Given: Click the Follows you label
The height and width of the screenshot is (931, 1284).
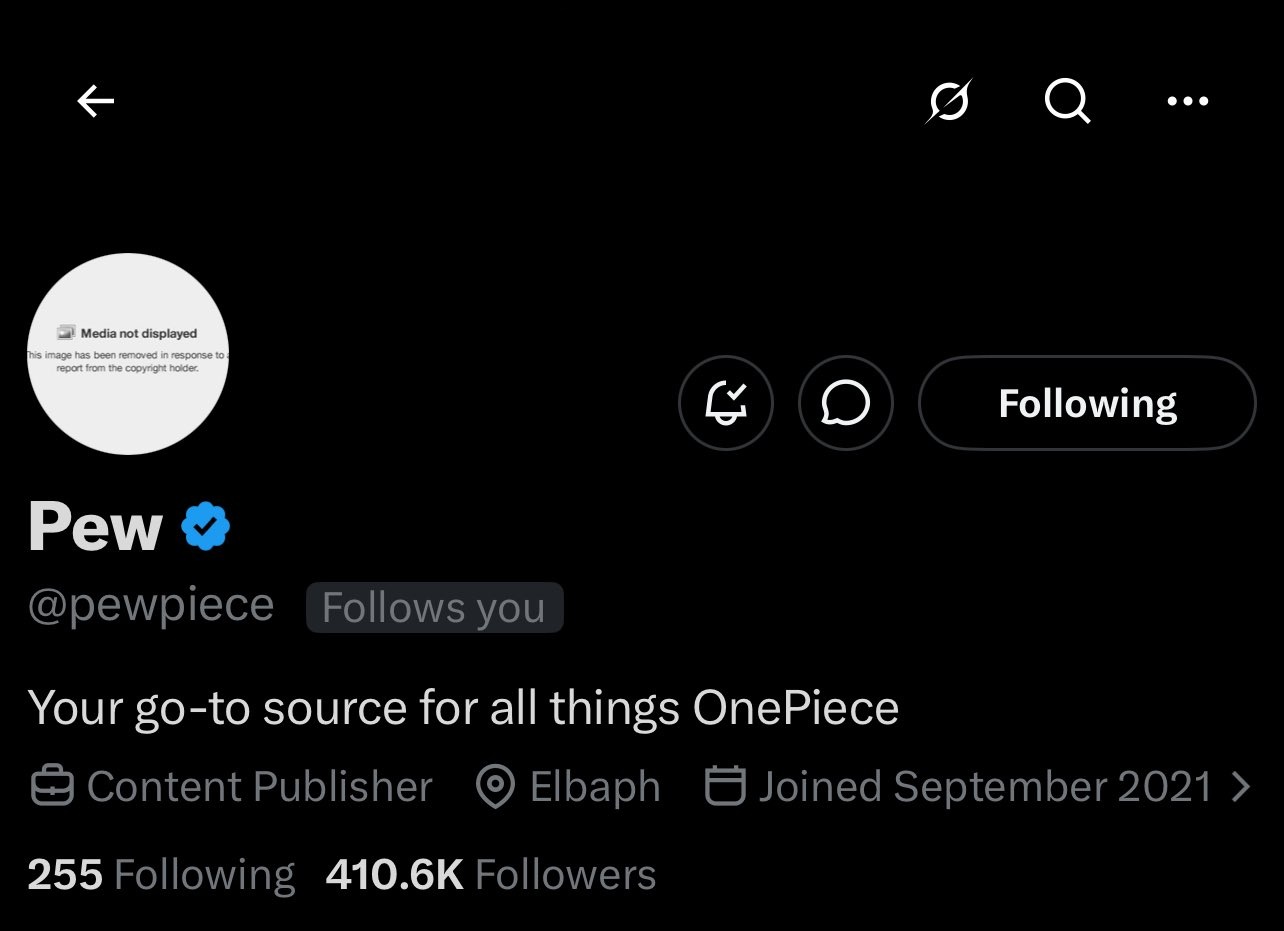Looking at the screenshot, I should 434,608.
